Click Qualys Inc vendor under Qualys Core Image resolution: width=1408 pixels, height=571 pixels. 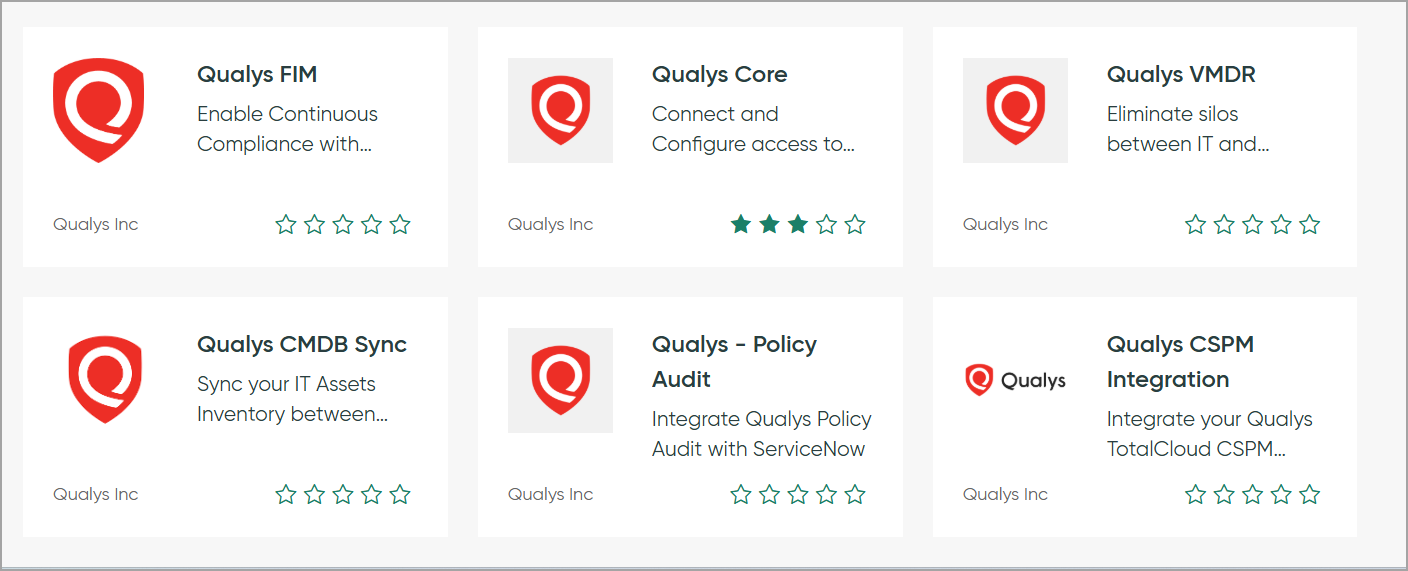click(550, 225)
